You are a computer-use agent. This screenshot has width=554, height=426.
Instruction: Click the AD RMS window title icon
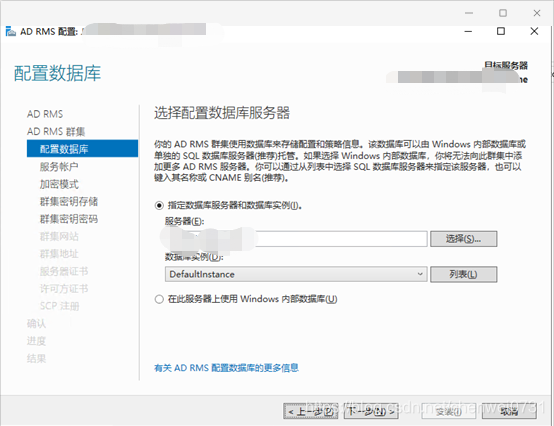click(x=11, y=31)
